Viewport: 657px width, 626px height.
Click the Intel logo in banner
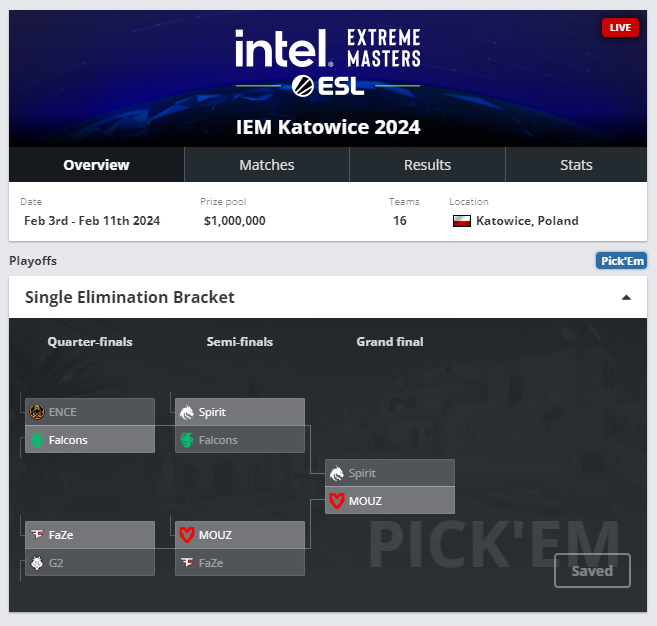click(x=284, y=48)
